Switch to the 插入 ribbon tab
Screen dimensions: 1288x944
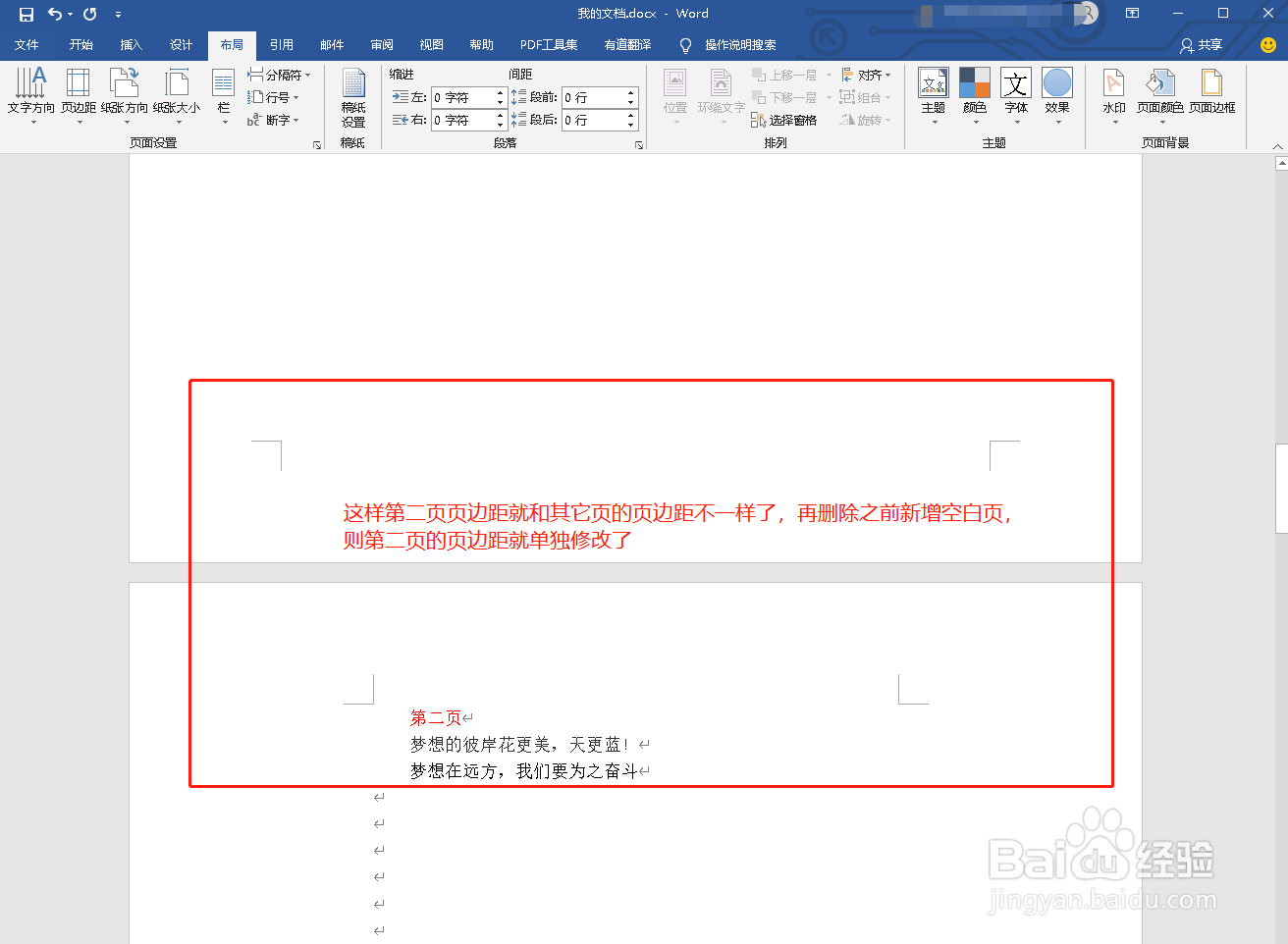131,44
